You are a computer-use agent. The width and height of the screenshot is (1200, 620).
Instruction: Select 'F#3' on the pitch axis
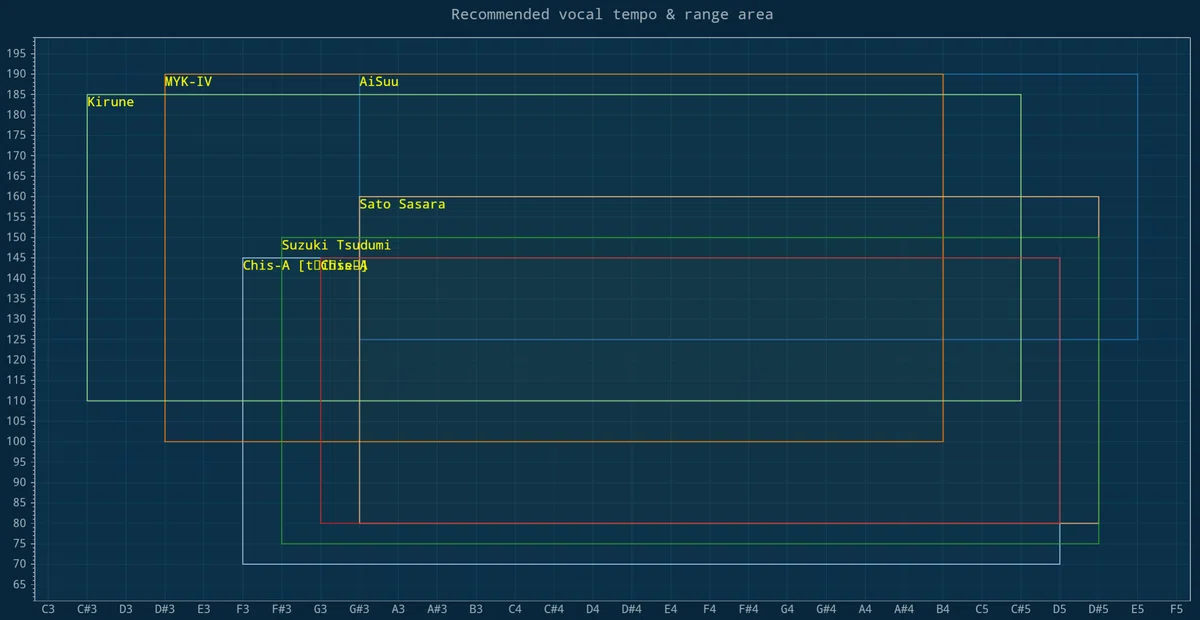[x=282, y=608]
